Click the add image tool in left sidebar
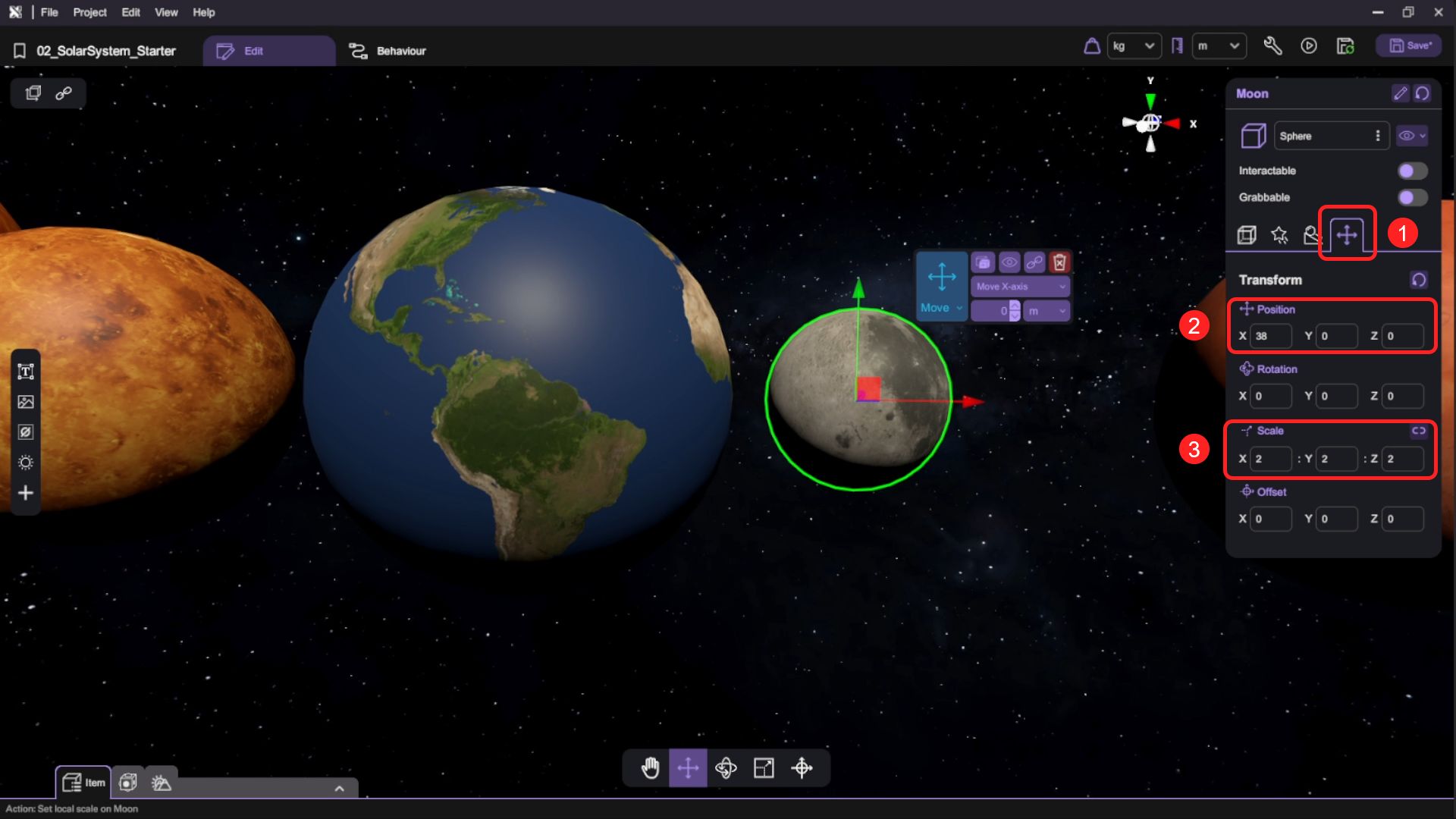Screen dimensions: 1456x819 26,402
